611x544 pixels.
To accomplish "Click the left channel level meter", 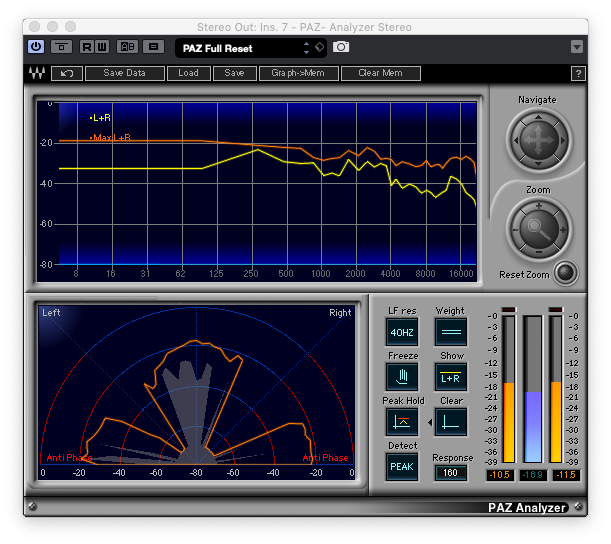I will (x=509, y=389).
